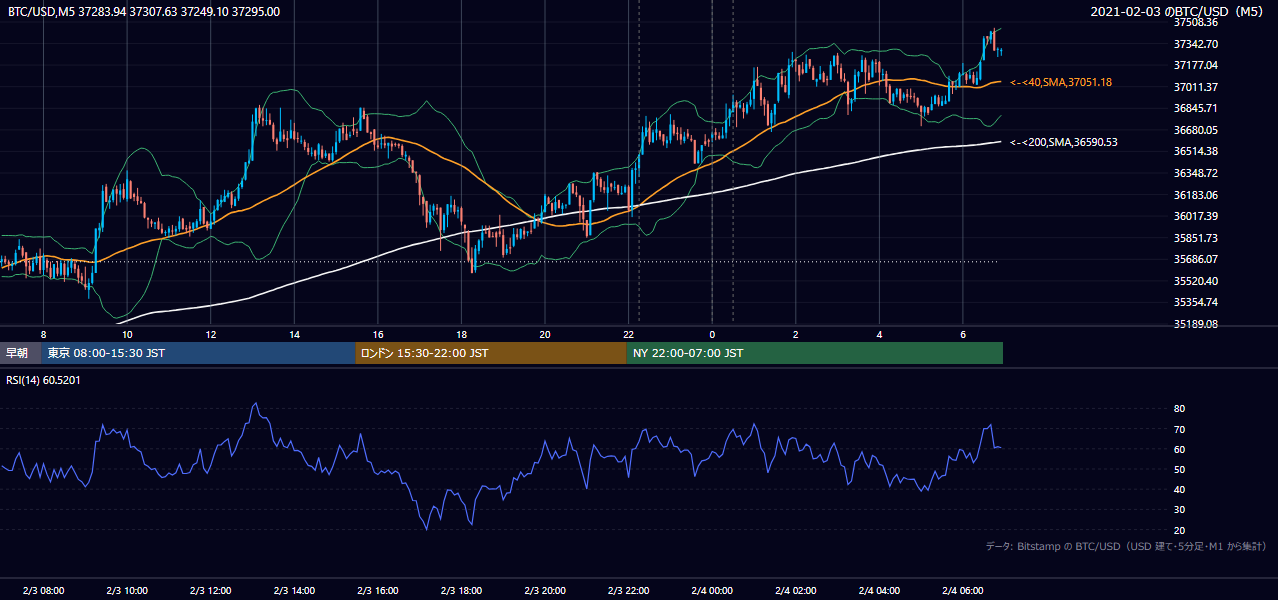Viewport: 1278px width, 600px height.
Task: Click hour label 12 under price chart
Action: point(211,334)
